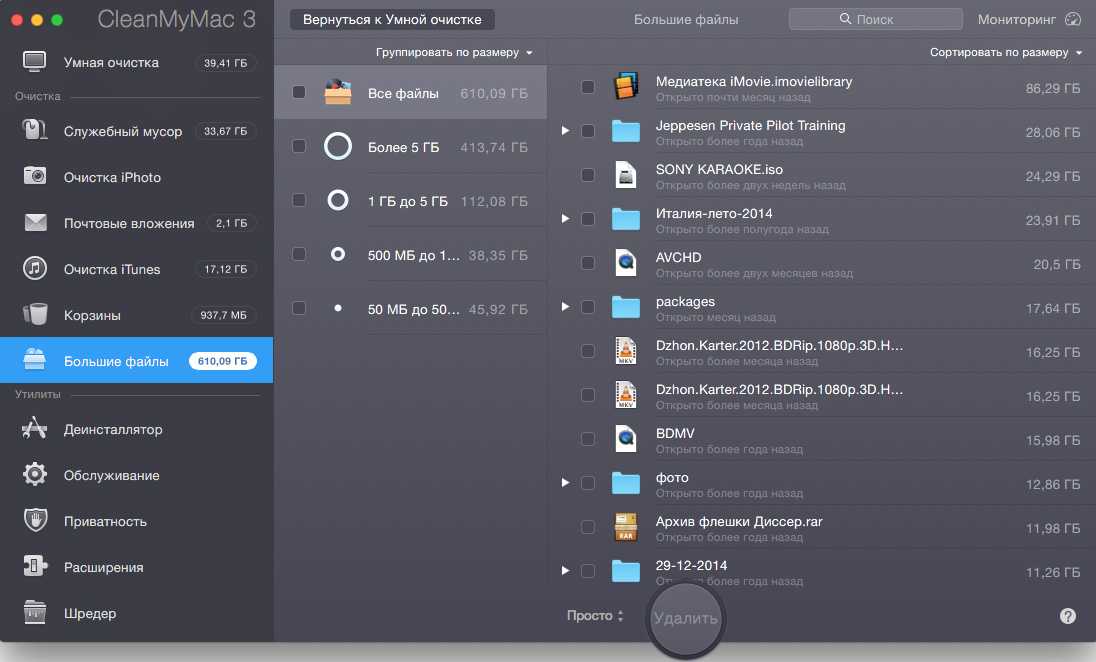Open the help question mark icon
The height and width of the screenshot is (662, 1096).
(1068, 616)
